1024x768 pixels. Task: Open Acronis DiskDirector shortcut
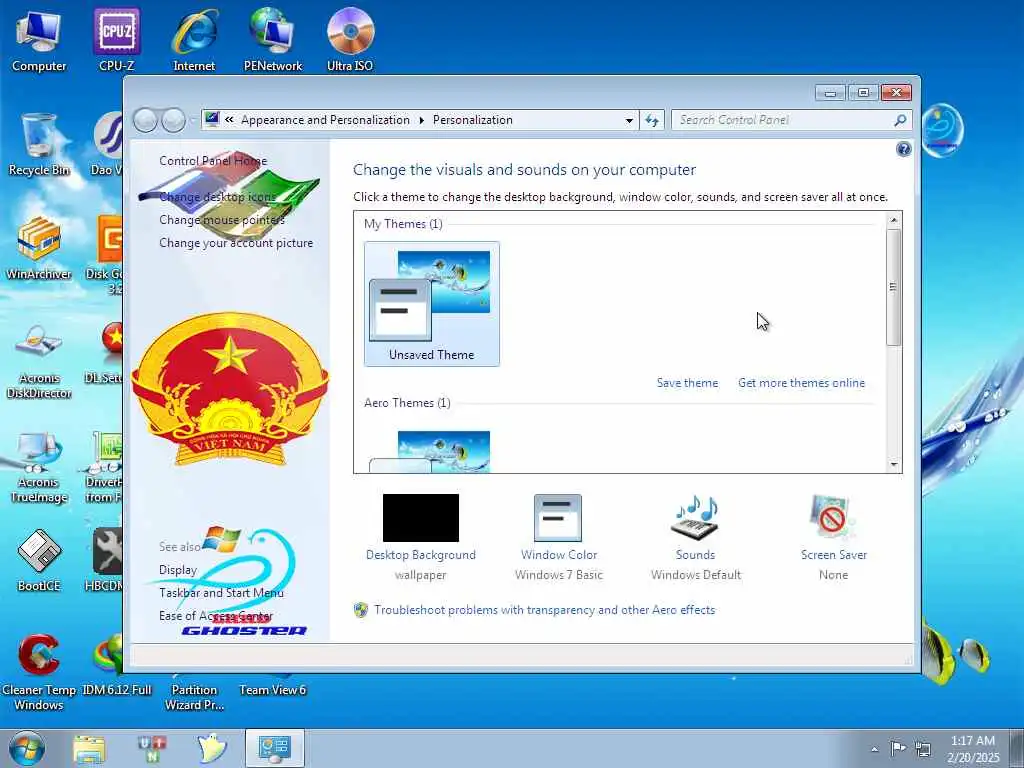[x=39, y=360]
